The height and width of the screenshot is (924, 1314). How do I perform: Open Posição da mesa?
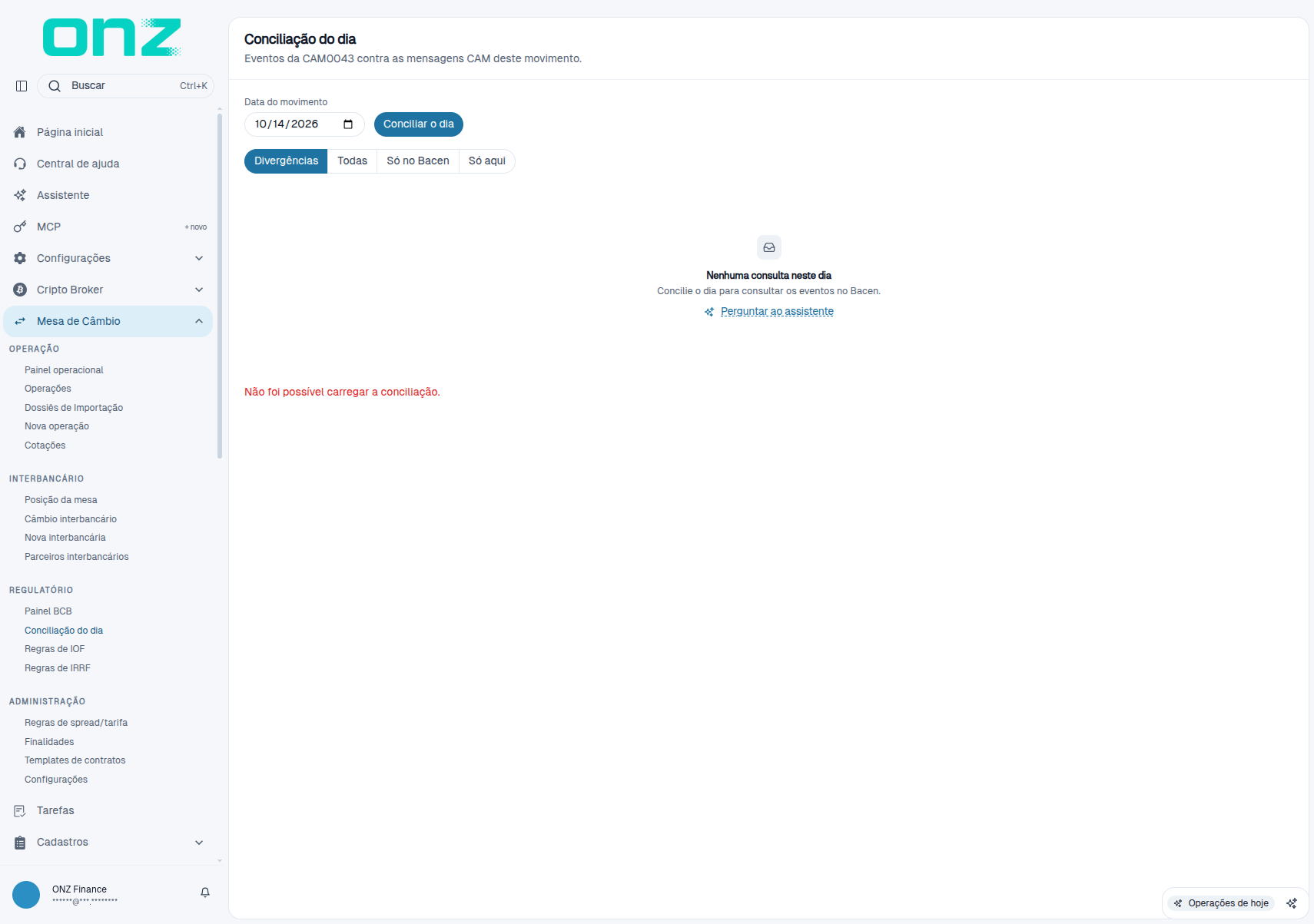click(x=61, y=500)
